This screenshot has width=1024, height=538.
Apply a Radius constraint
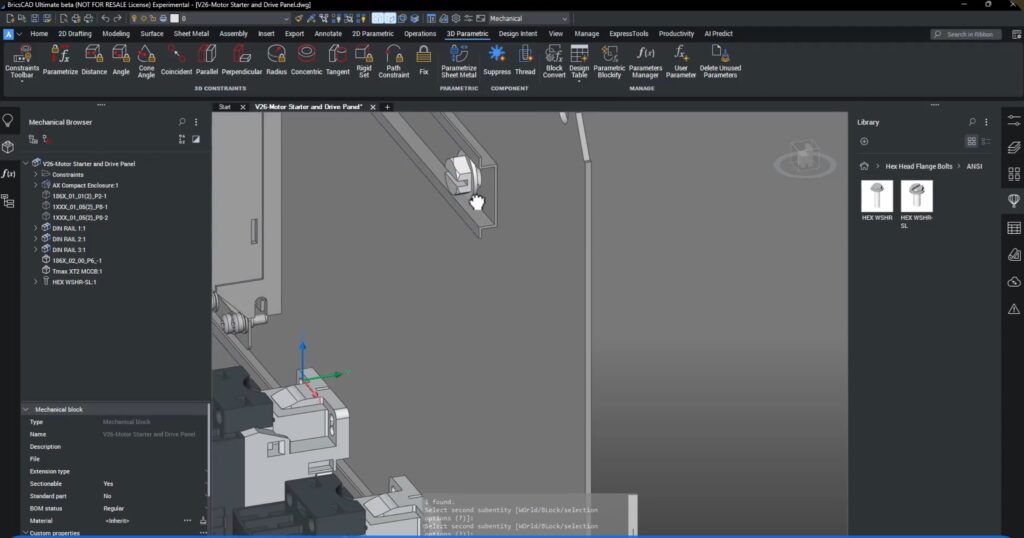tap(276, 60)
